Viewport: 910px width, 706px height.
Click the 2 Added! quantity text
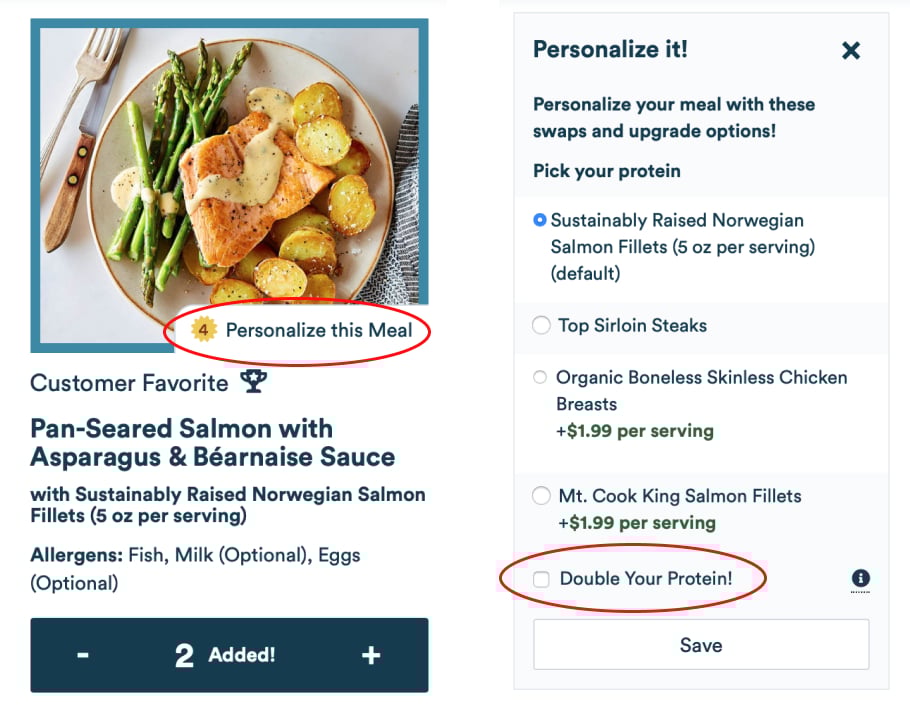pos(226,655)
